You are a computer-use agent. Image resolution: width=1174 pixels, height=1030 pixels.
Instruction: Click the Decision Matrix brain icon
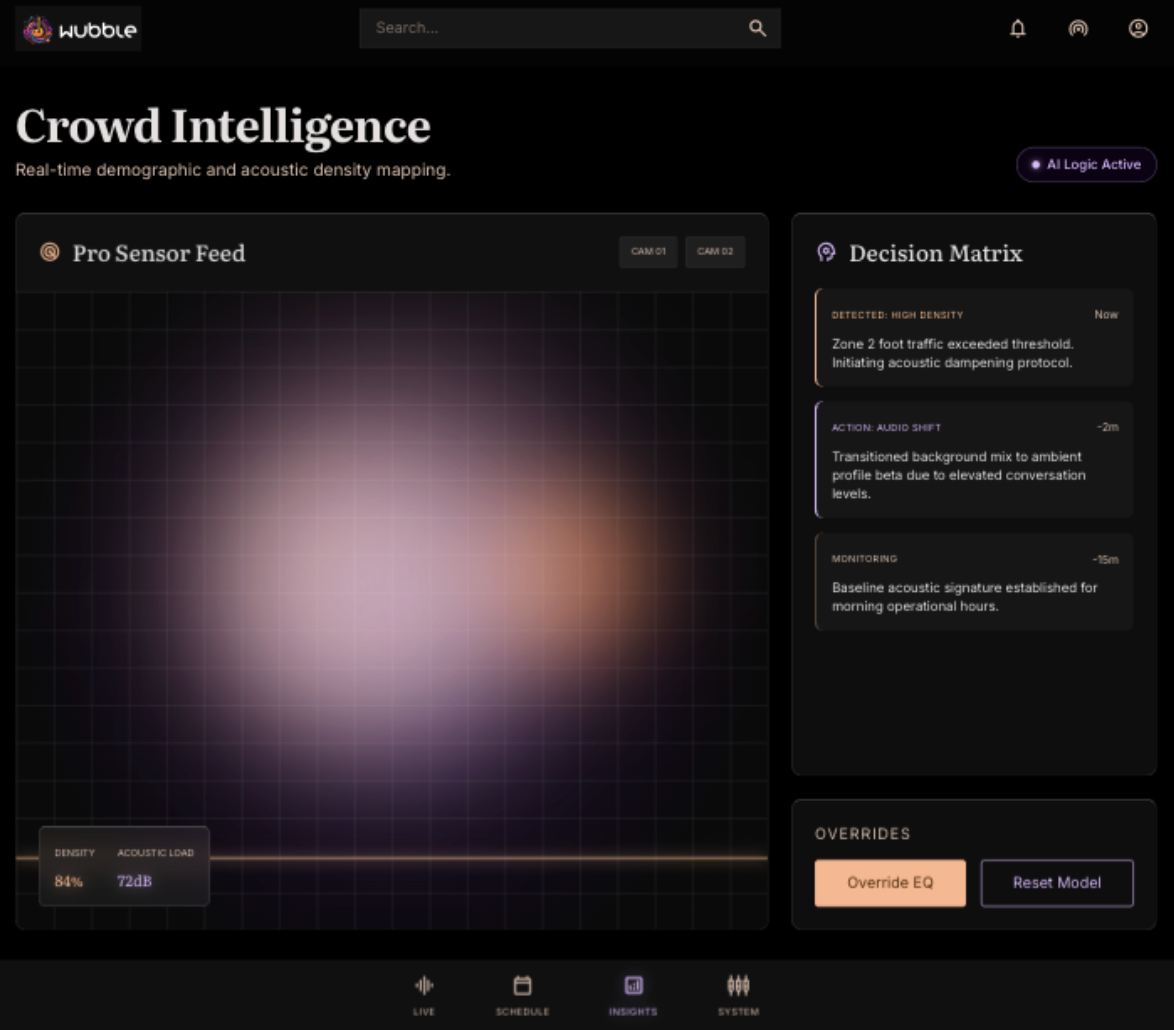coord(826,252)
